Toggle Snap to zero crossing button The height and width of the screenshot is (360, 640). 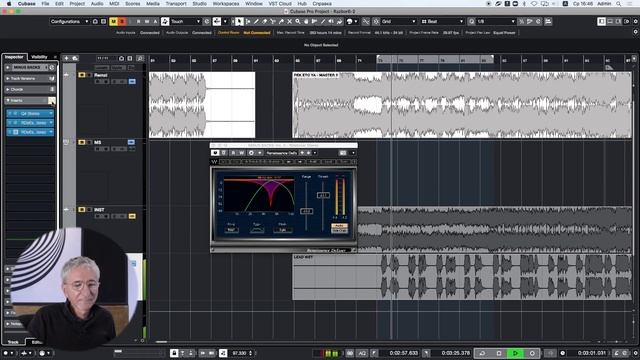point(366,21)
